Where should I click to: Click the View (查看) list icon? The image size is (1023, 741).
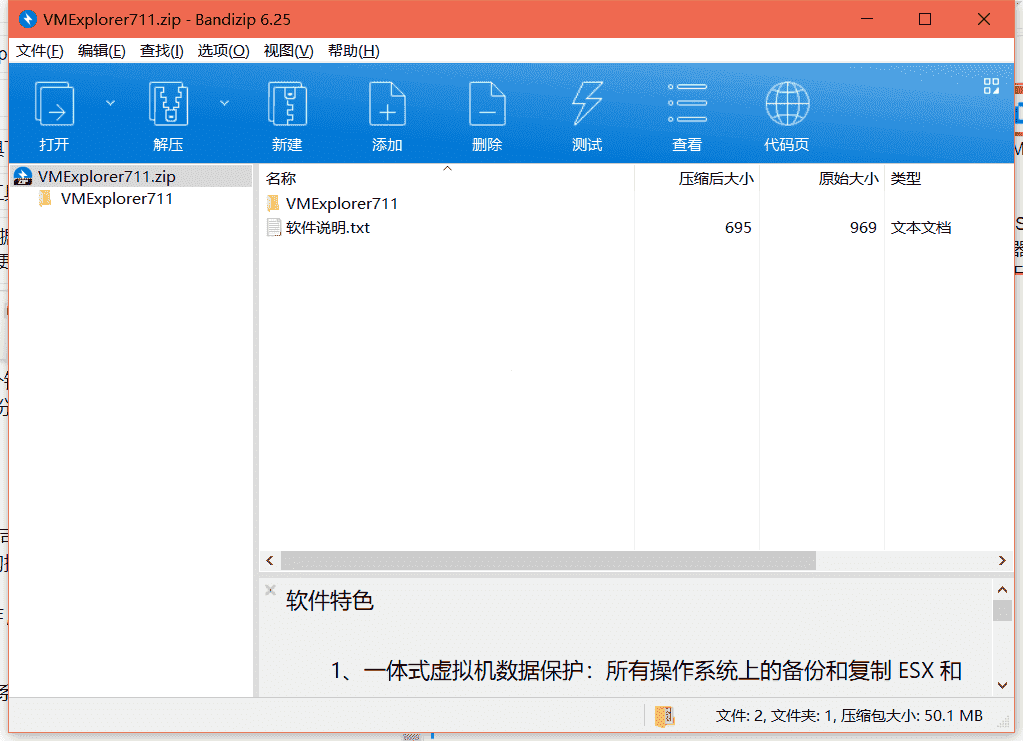tap(687, 103)
